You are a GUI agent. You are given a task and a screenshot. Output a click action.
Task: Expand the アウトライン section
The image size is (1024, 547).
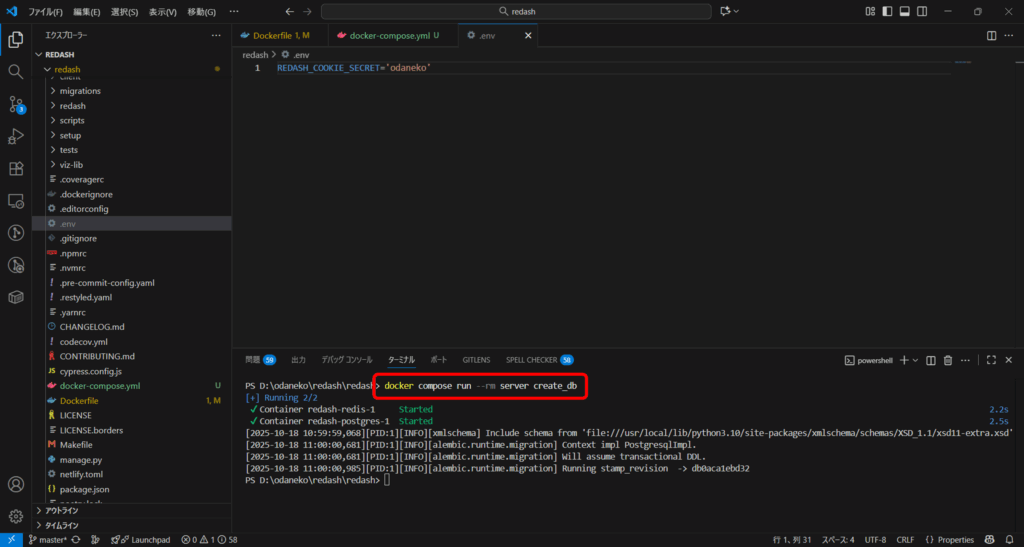click(x=62, y=510)
